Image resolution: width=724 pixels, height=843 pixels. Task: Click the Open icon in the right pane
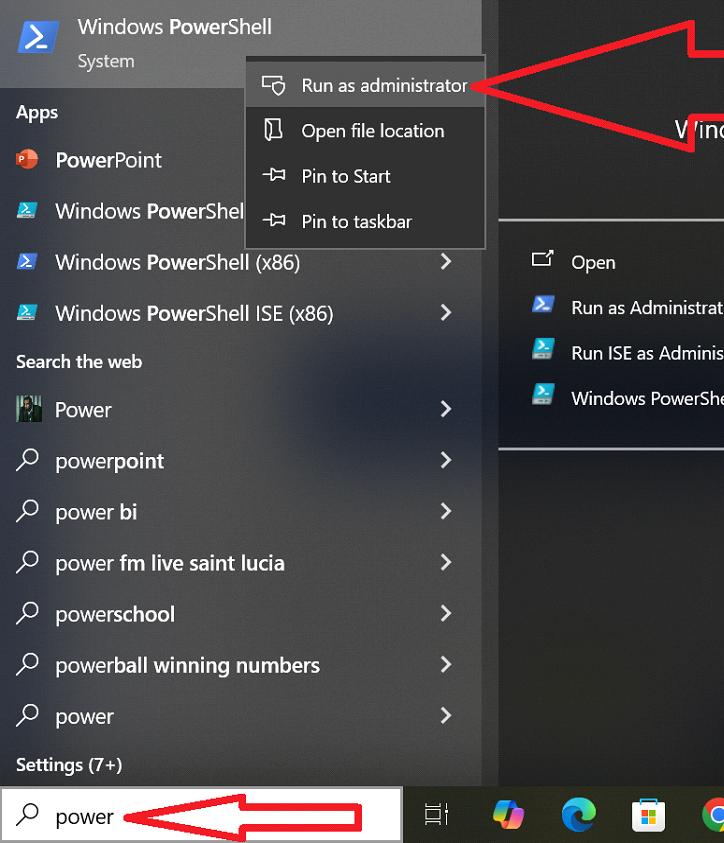[542, 259]
